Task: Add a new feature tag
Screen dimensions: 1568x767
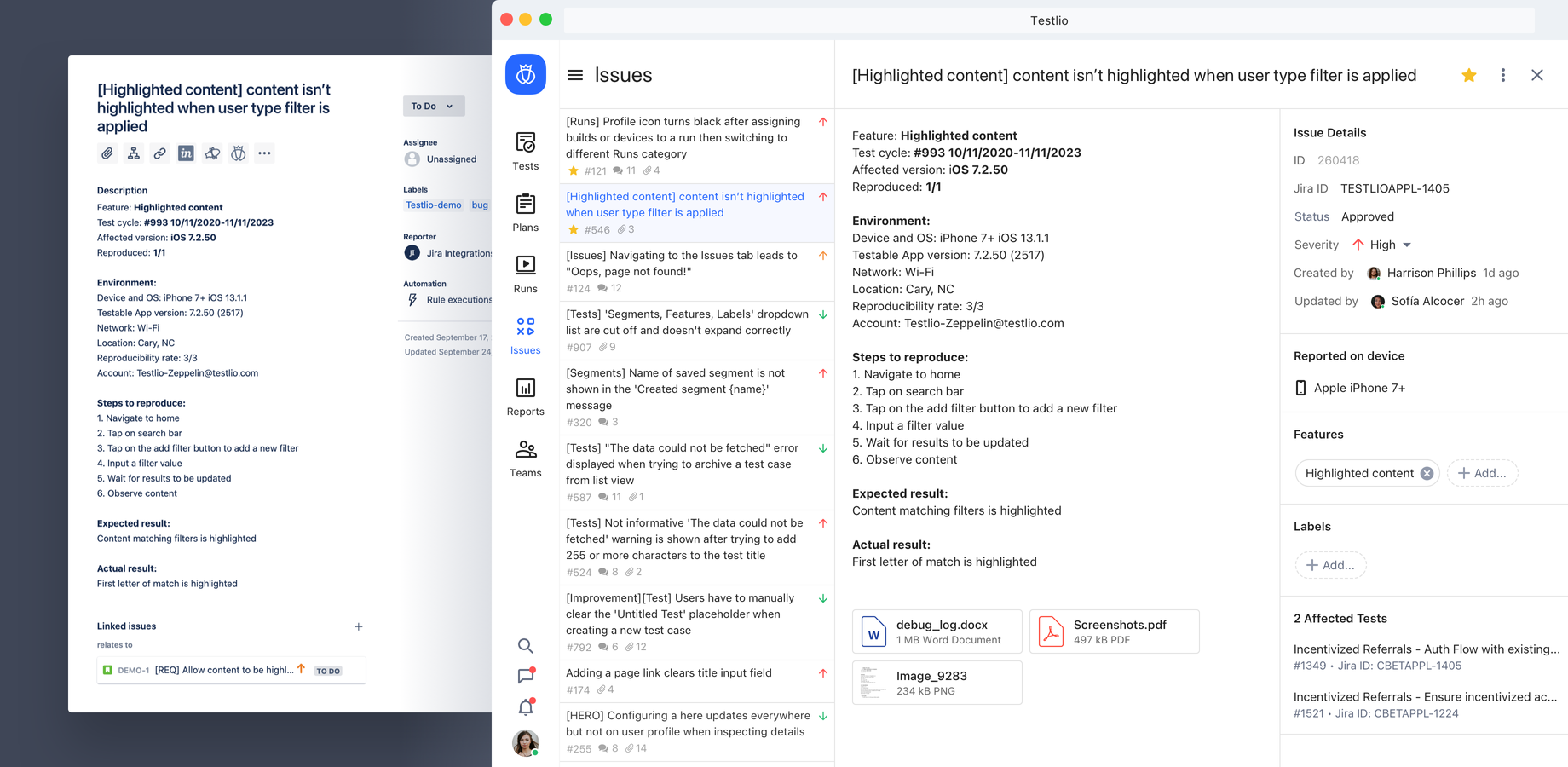Action: tap(1482, 473)
